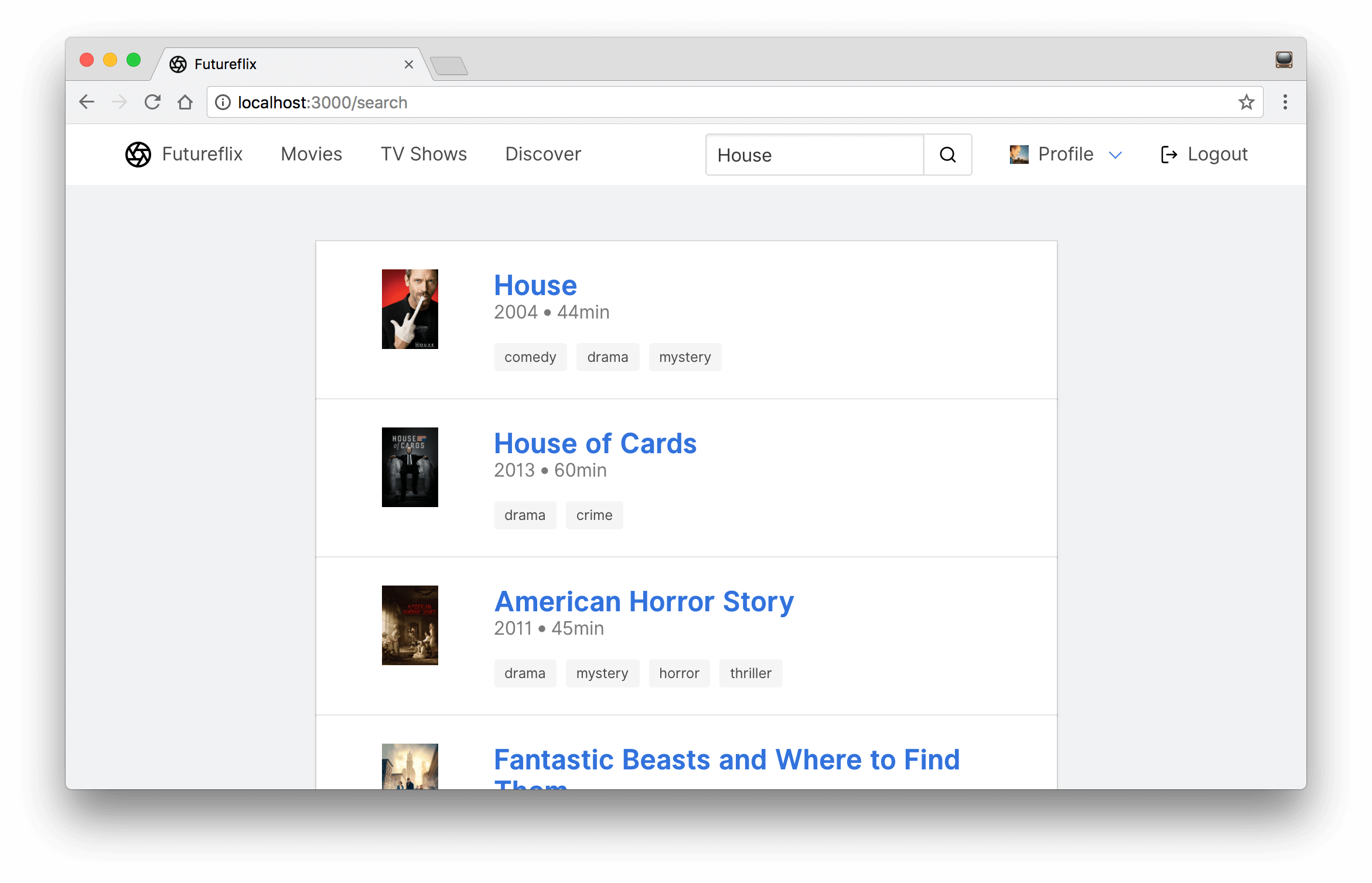Select mystery tag under American Horror Story
The width and height of the screenshot is (1372, 883).
coord(602,673)
